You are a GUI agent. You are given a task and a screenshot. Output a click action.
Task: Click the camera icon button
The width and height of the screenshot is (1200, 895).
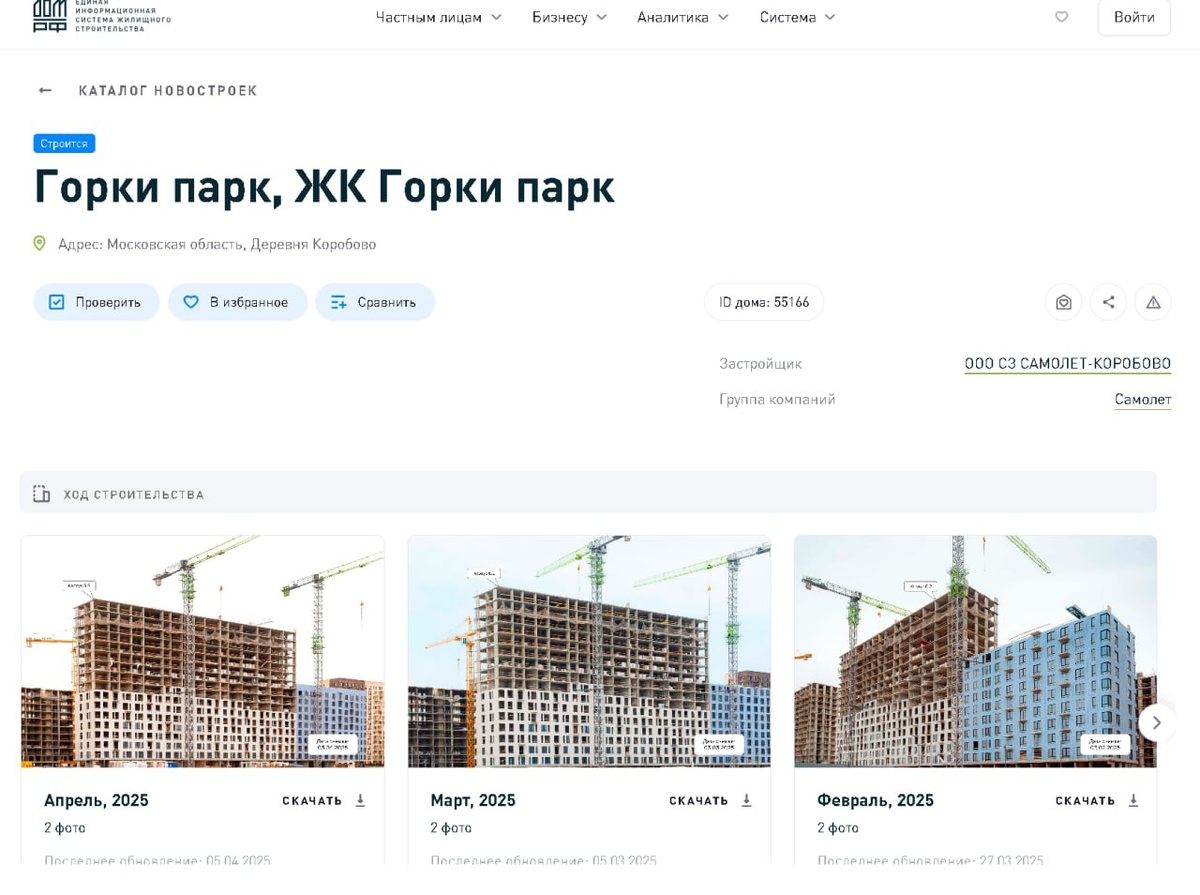(x=1064, y=302)
